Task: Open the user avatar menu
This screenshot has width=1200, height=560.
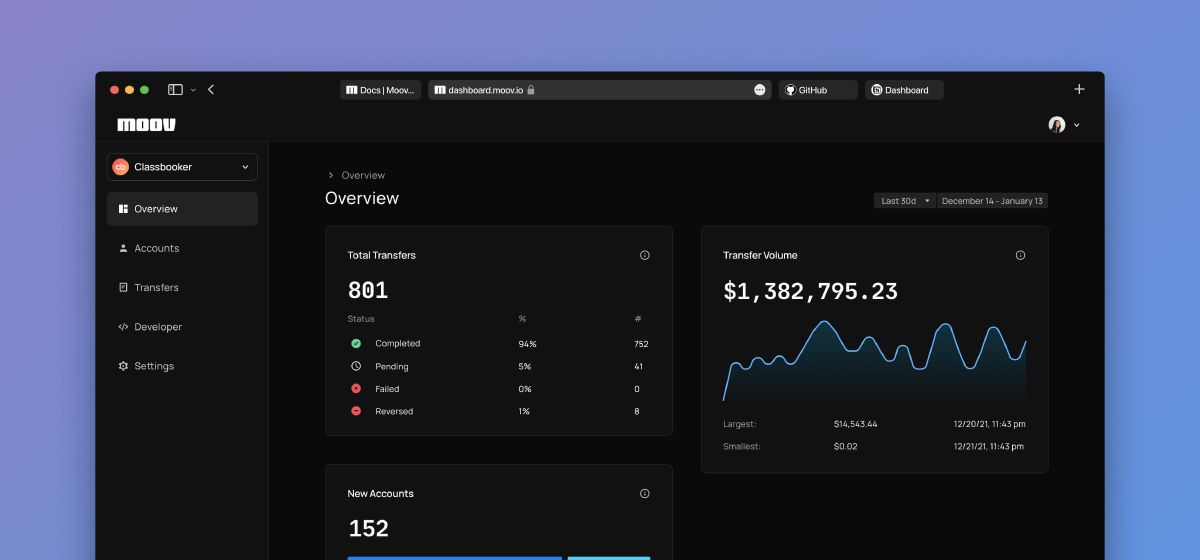Action: [x=1076, y=125]
